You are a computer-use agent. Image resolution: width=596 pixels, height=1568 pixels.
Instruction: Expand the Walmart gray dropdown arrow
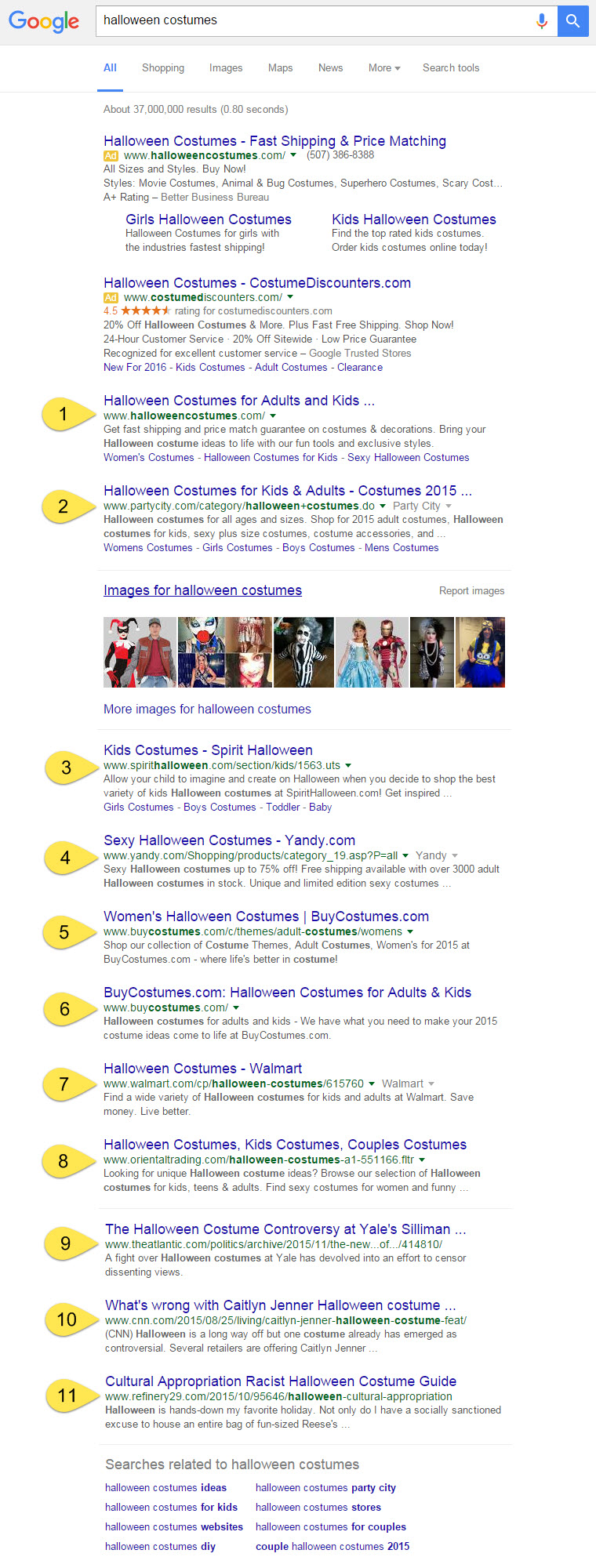click(431, 1084)
